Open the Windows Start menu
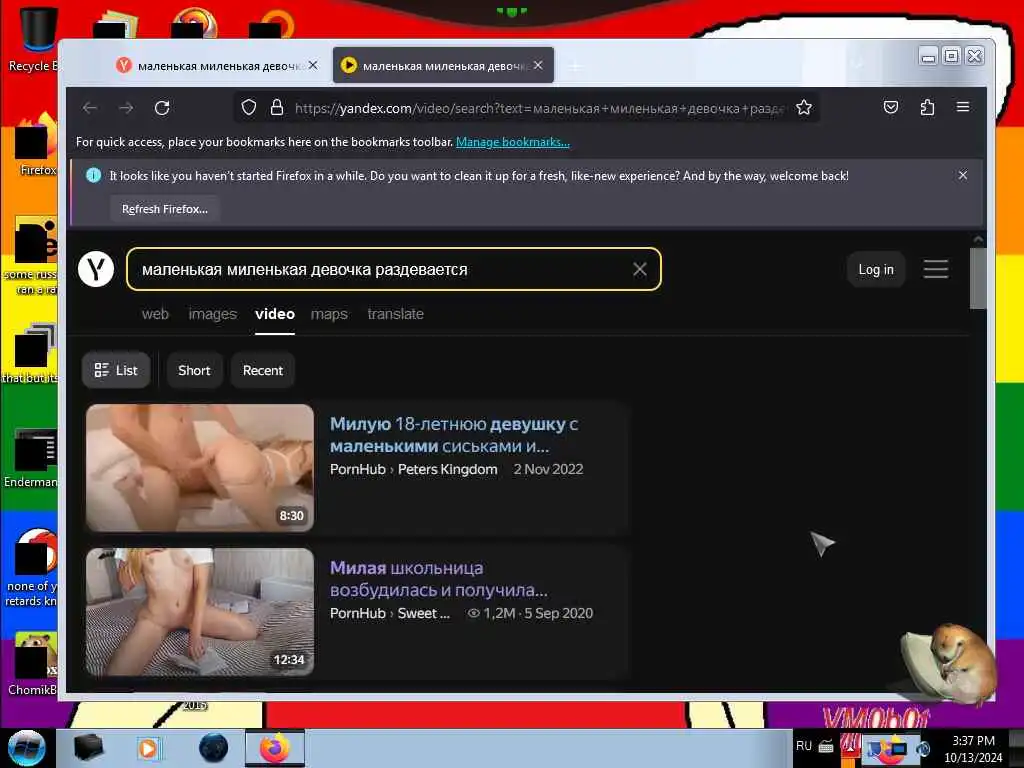The height and width of the screenshot is (768, 1024). click(x=27, y=748)
